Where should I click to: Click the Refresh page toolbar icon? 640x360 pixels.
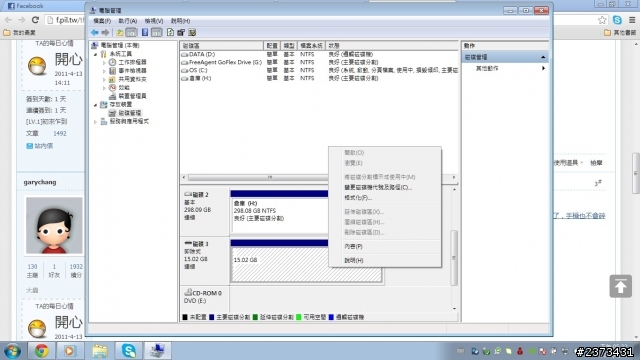tap(170, 32)
